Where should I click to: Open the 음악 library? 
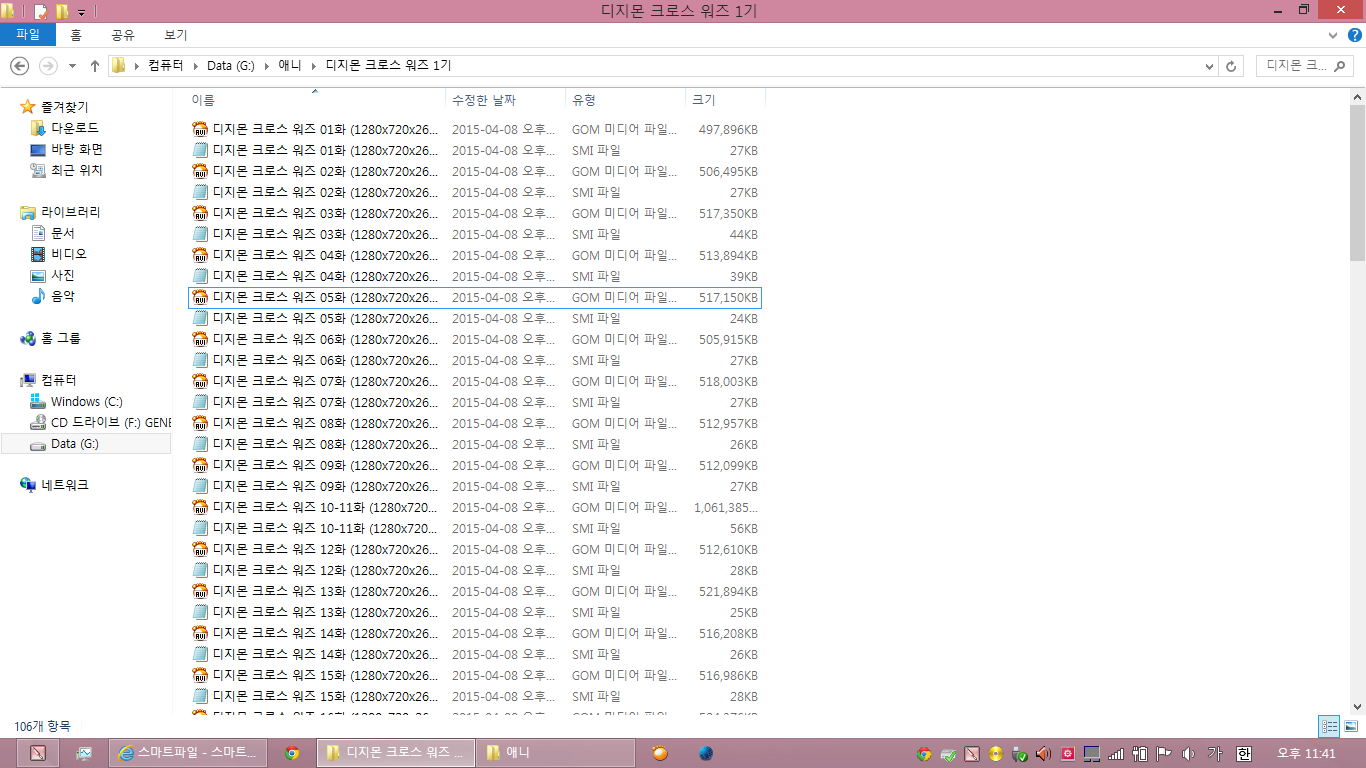point(63,296)
